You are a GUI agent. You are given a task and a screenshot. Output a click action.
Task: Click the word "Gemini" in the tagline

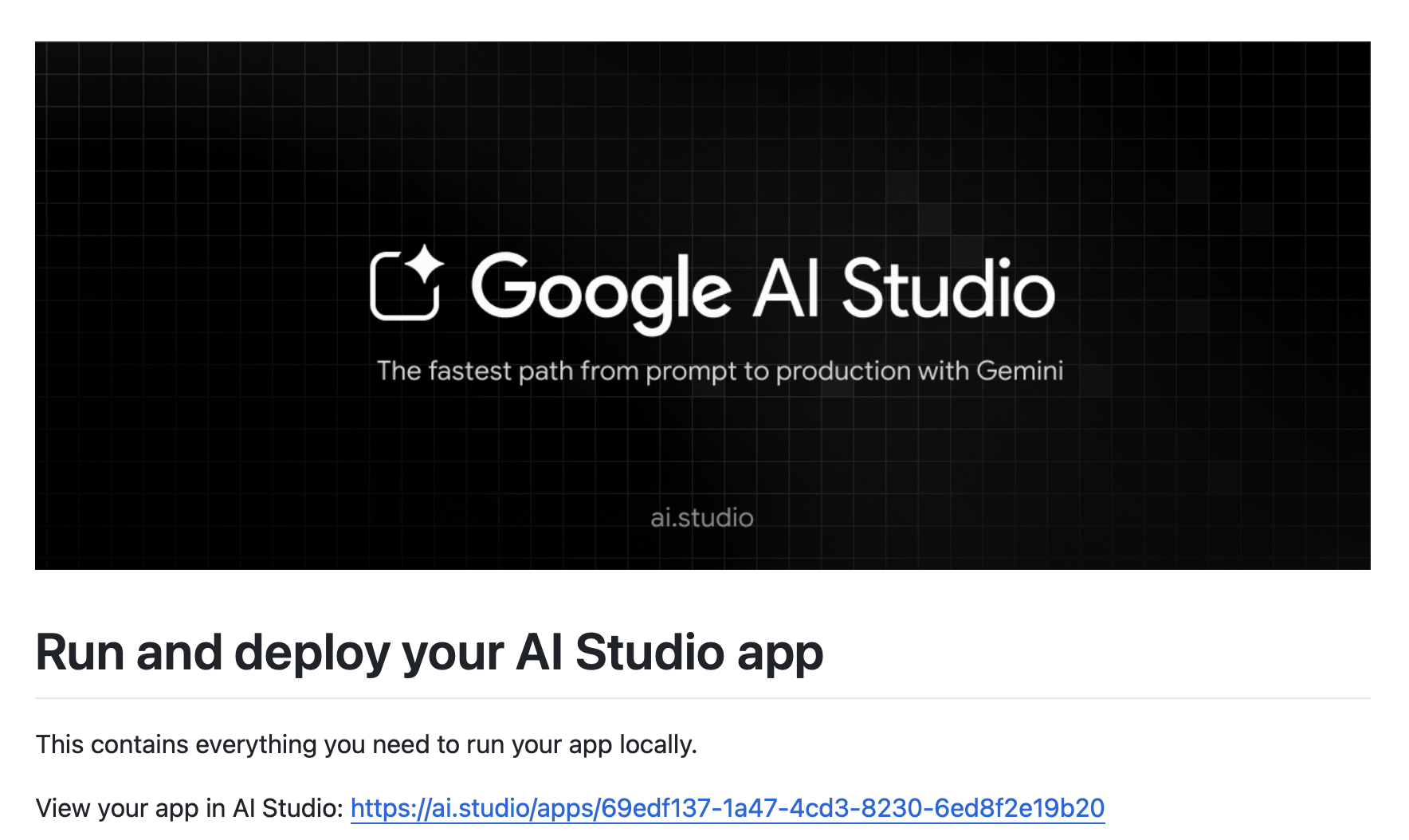coord(1019,371)
